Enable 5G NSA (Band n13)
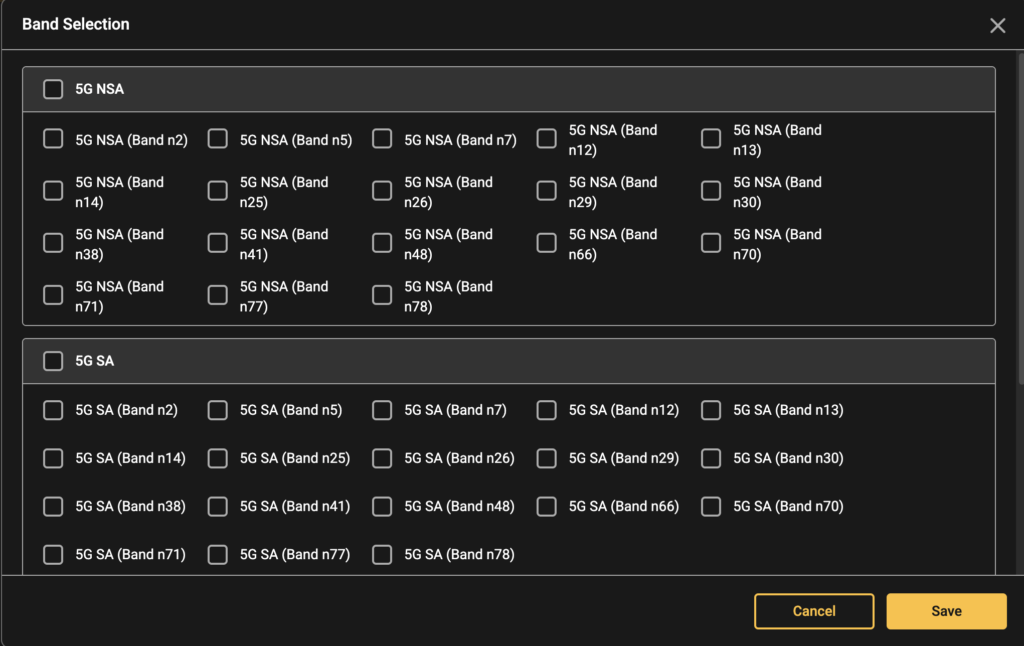The height and width of the screenshot is (646, 1024). [711, 139]
